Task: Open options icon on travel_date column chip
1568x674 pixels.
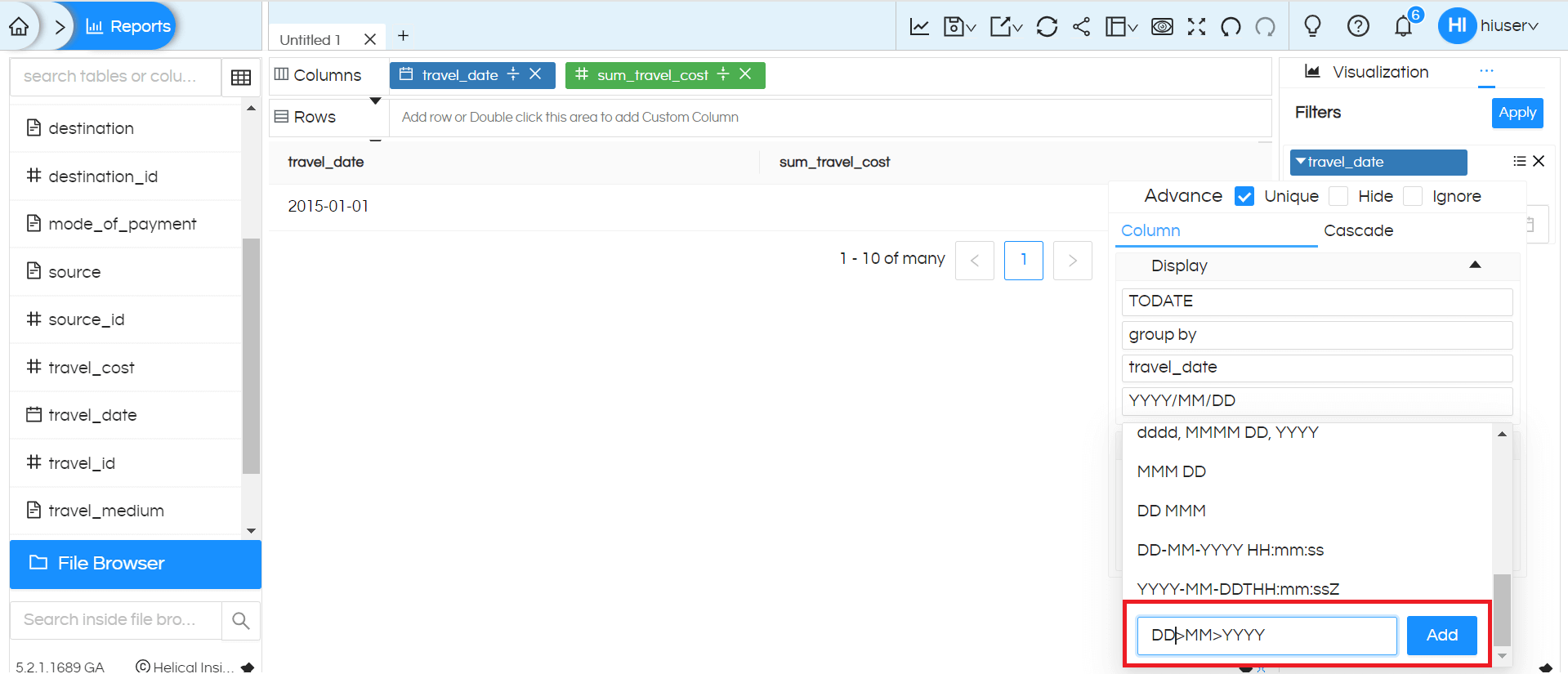Action: [x=513, y=74]
